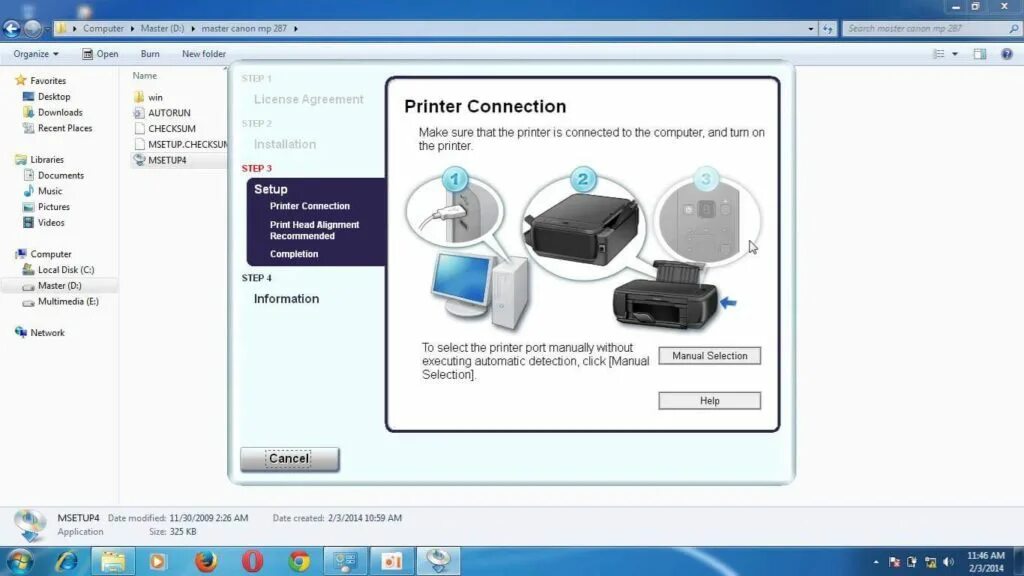Click the Windows Start button
The image size is (1024, 576).
(19, 561)
